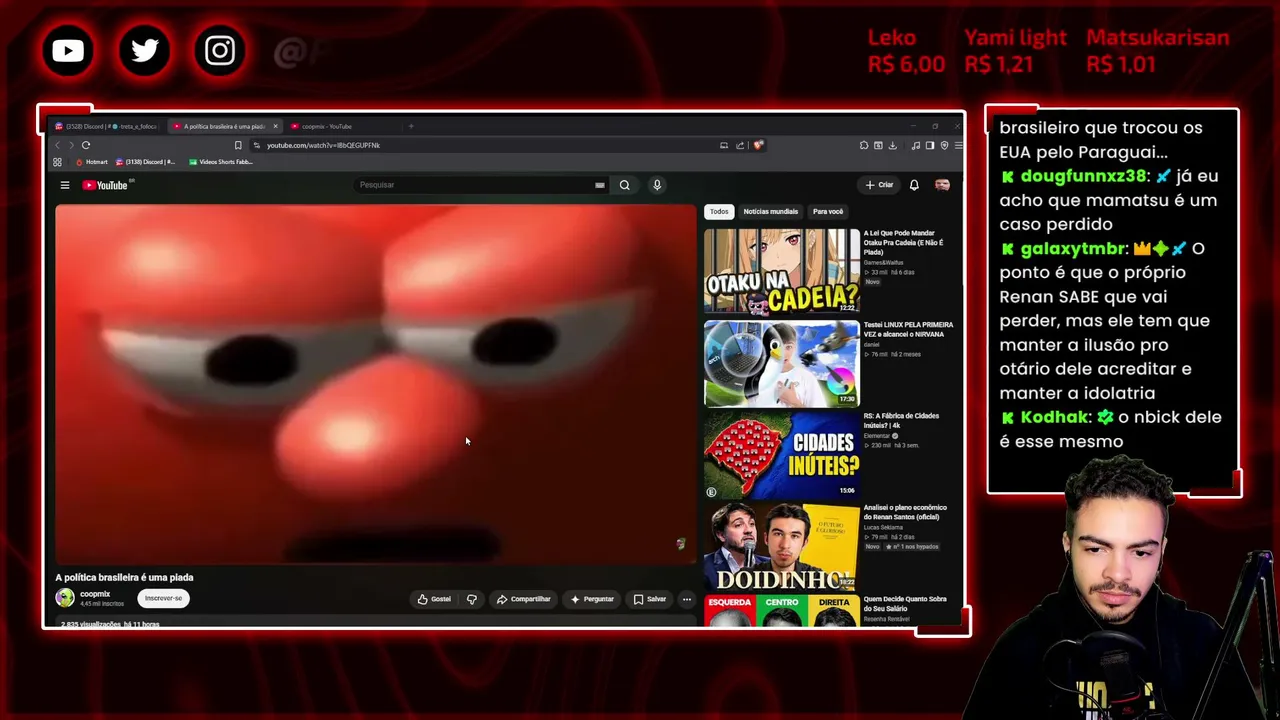Open the Linux penguin video thumbnail
The image size is (1280, 720).
tap(782, 363)
